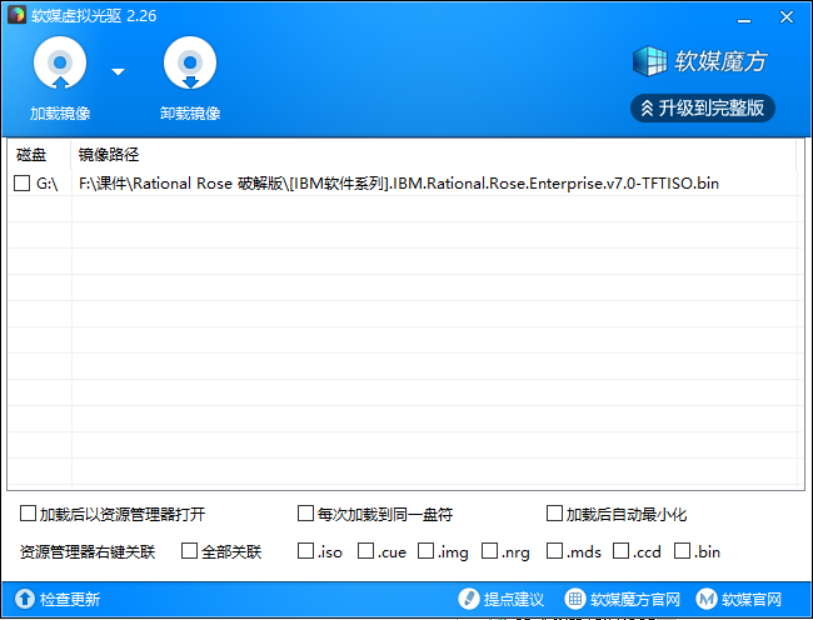813x620 pixels.
Task: Open the 软媒官网 link
Action: 751,599
